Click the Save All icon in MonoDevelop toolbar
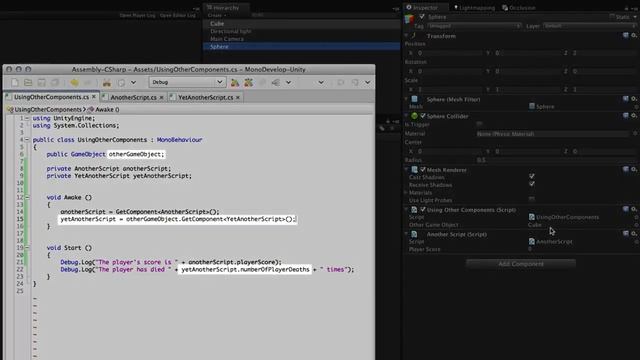The height and width of the screenshot is (360, 640). point(55,82)
